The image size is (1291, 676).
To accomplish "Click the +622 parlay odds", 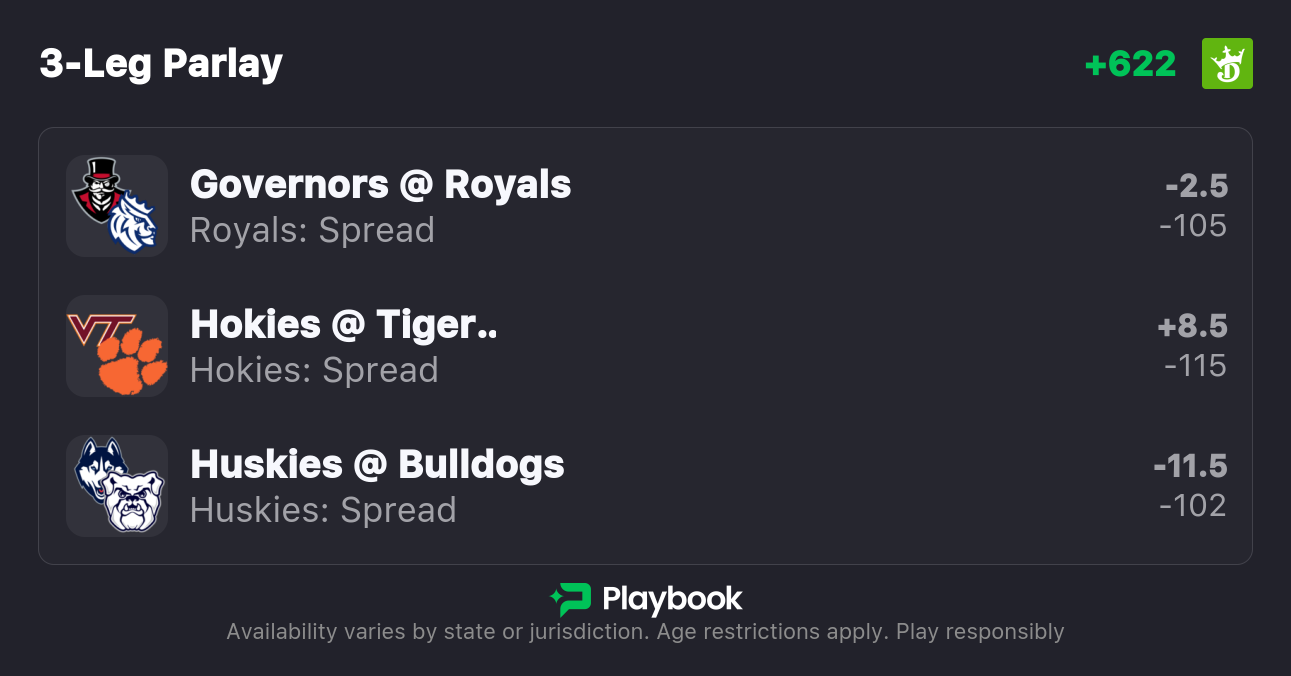I will pos(1130,64).
